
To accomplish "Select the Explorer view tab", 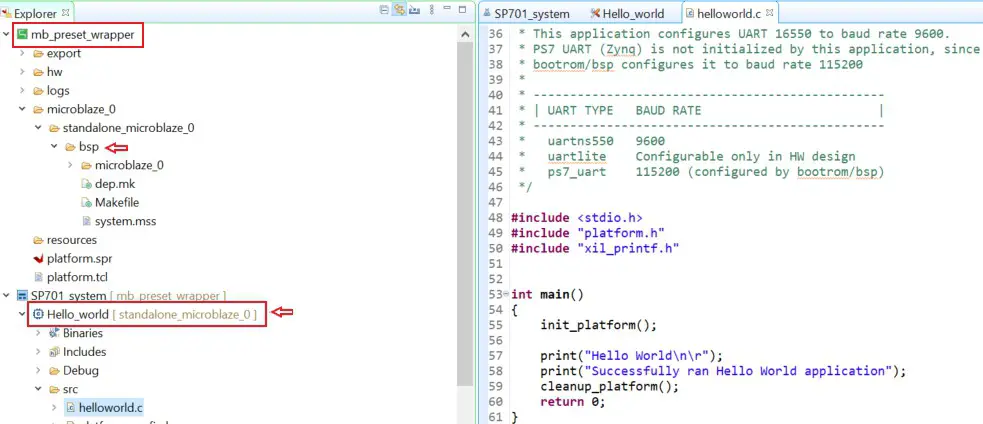I will [x=34, y=13].
